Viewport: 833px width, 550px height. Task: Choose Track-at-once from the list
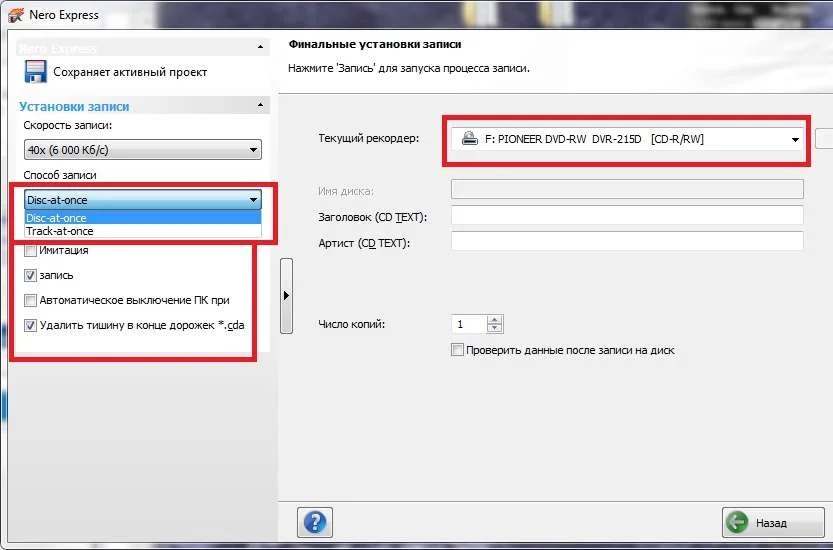click(x=143, y=231)
